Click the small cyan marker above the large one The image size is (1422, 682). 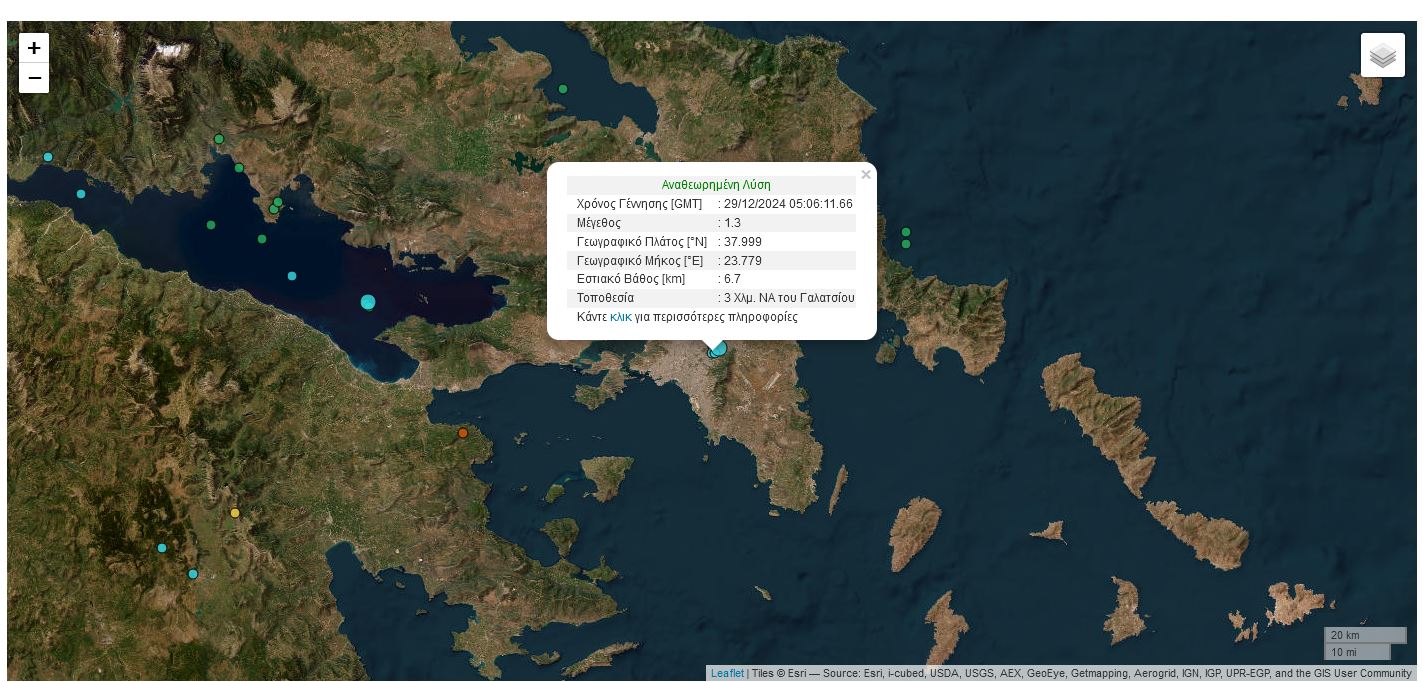(292, 276)
